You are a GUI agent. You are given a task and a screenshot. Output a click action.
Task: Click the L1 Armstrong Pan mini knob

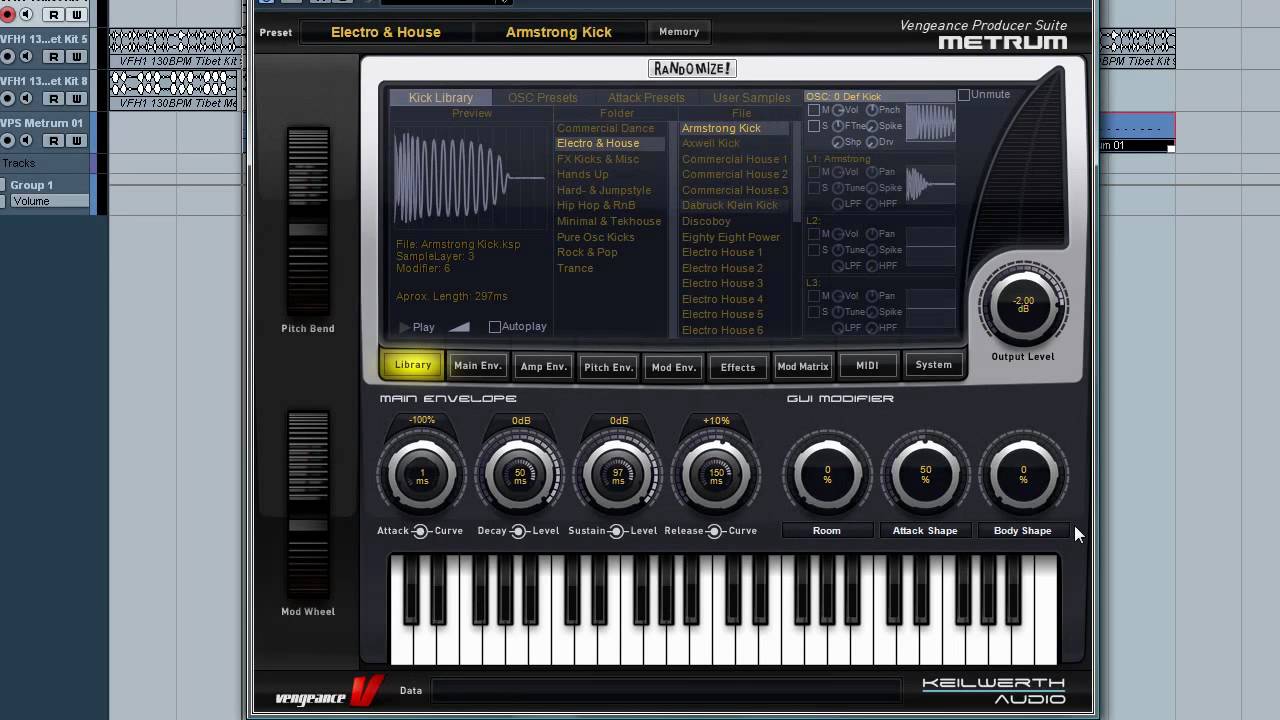point(872,172)
